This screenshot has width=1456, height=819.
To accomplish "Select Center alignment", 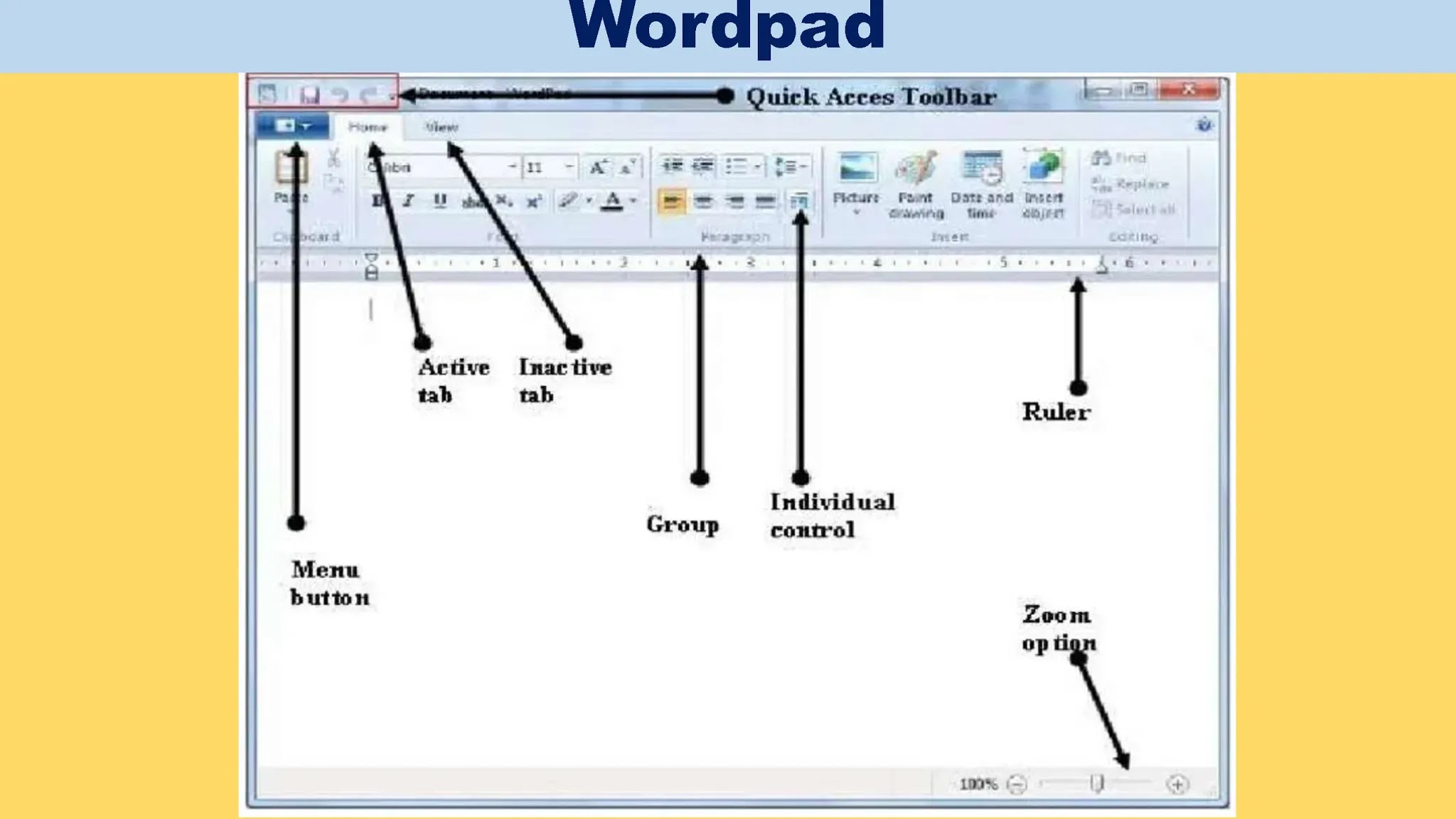I will point(703,202).
